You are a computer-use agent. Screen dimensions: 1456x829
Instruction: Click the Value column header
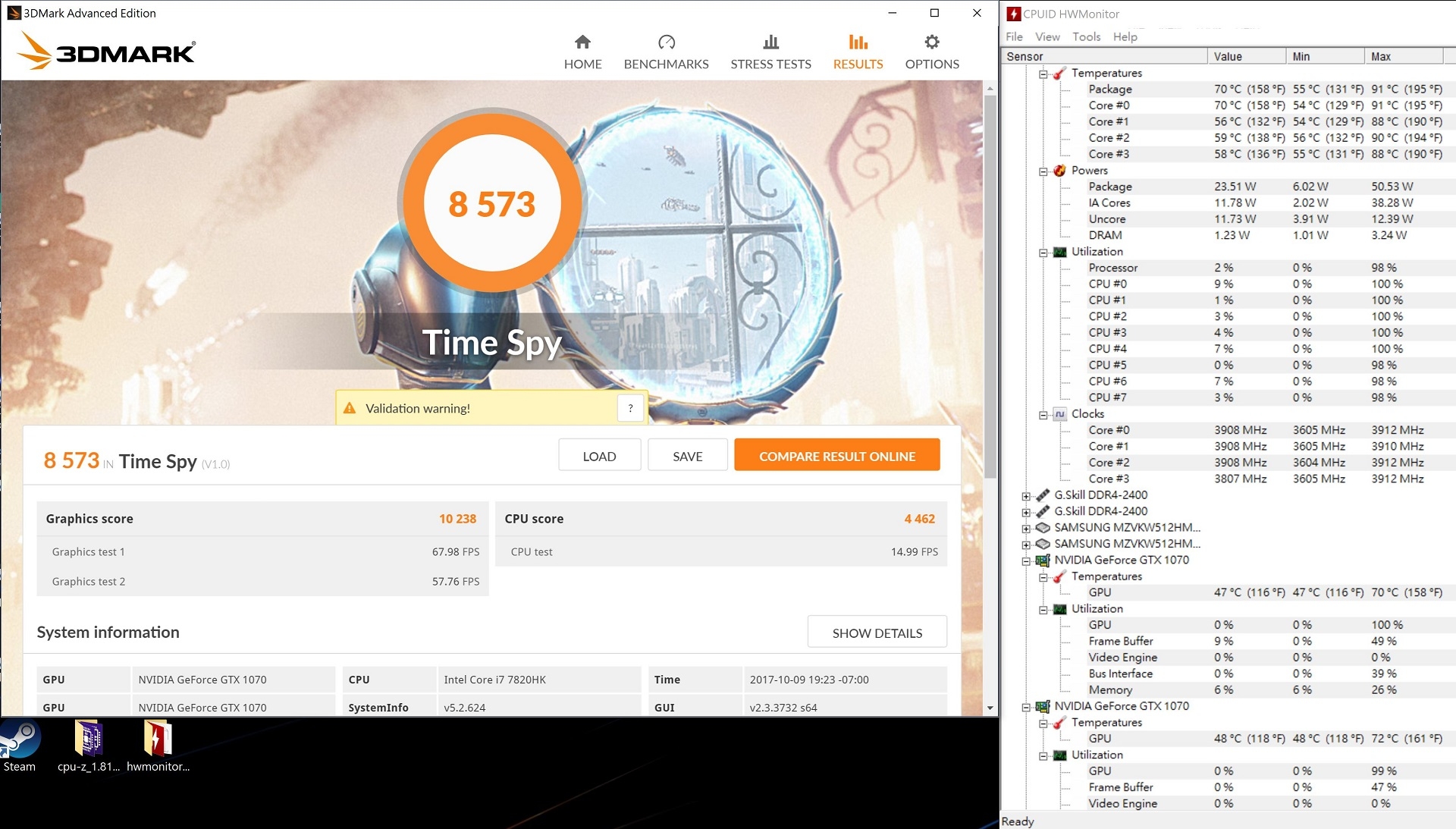tap(1247, 56)
